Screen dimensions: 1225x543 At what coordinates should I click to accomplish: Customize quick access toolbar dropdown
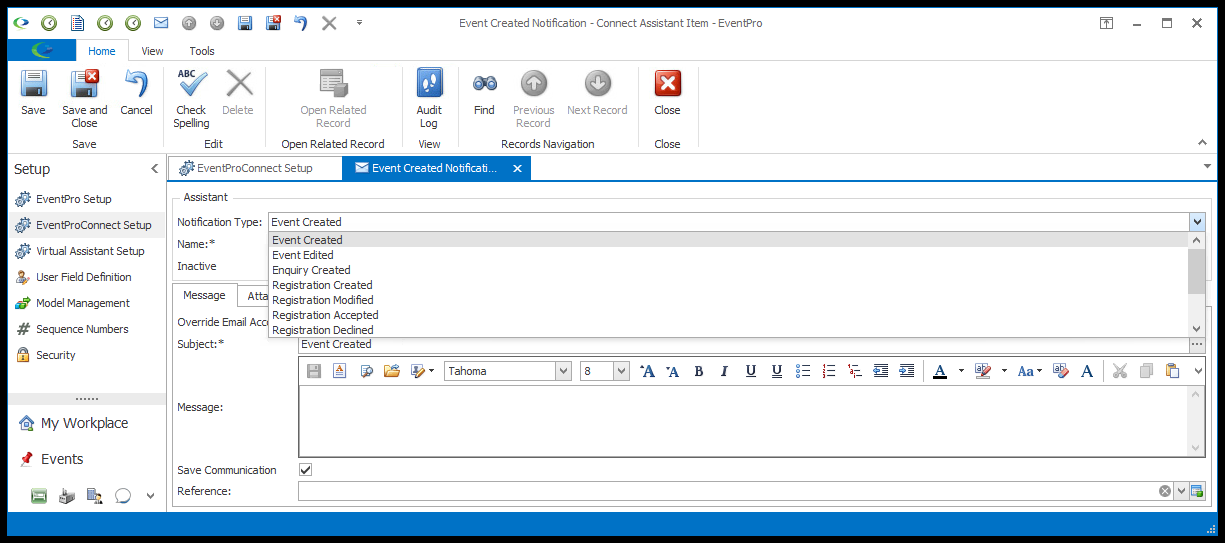tap(359, 22)
